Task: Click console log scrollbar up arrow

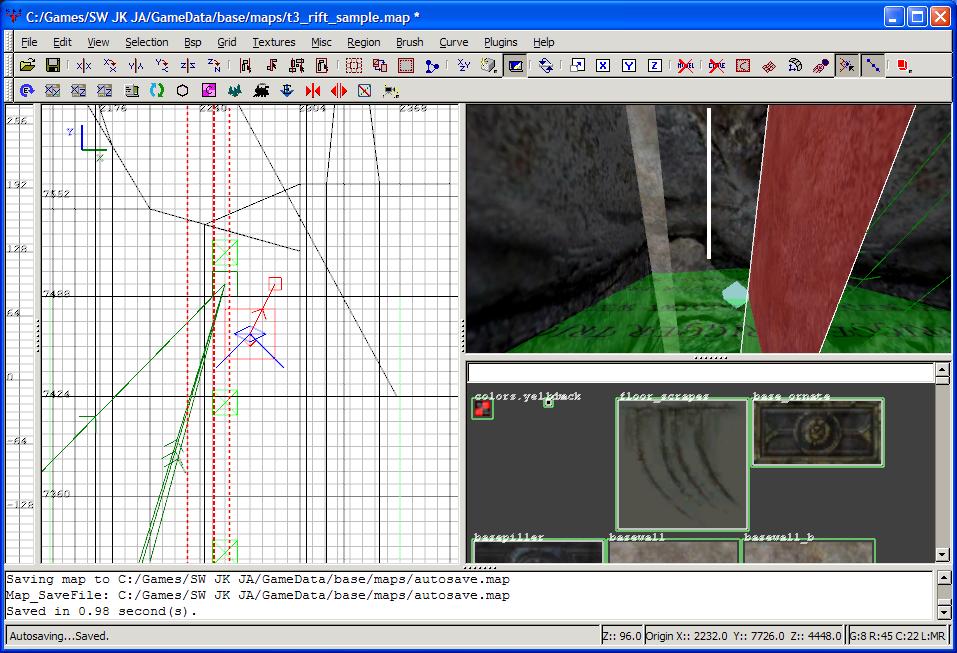Action: tap(944, 577)
